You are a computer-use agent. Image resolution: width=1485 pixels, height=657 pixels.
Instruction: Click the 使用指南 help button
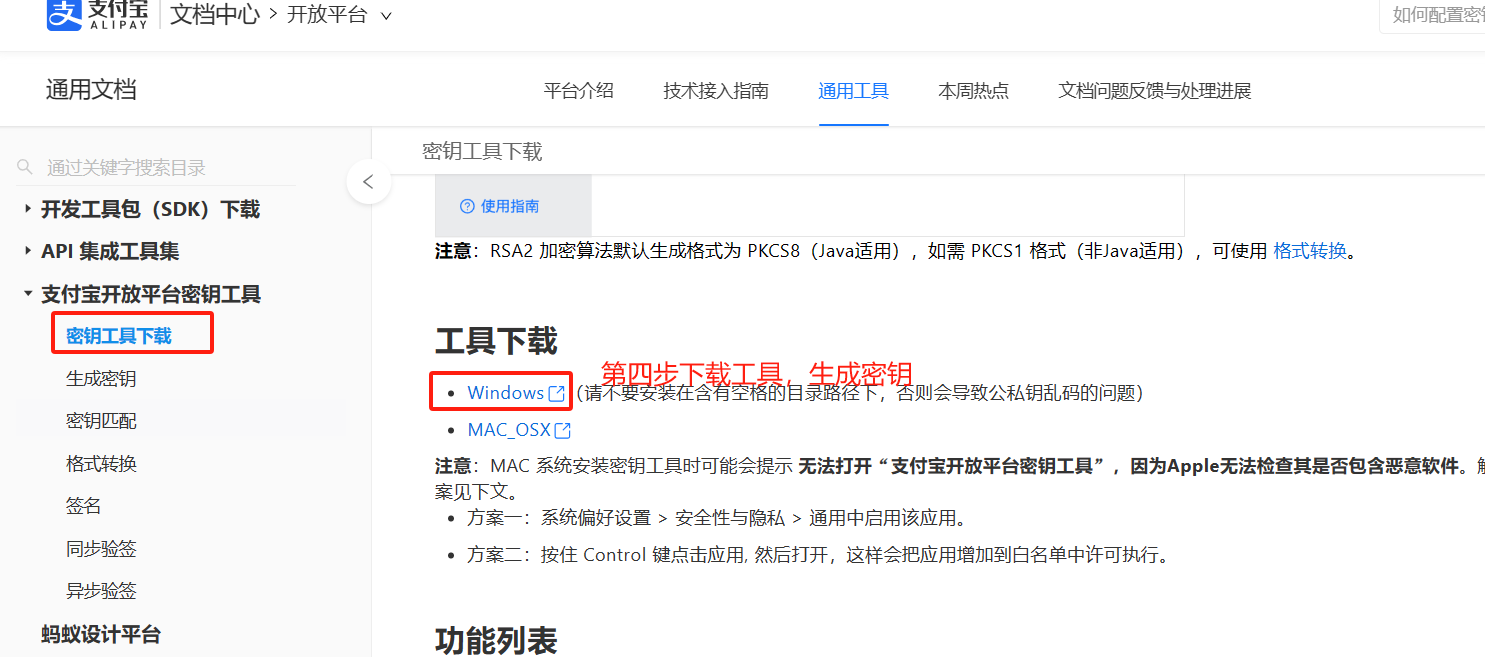500,206
